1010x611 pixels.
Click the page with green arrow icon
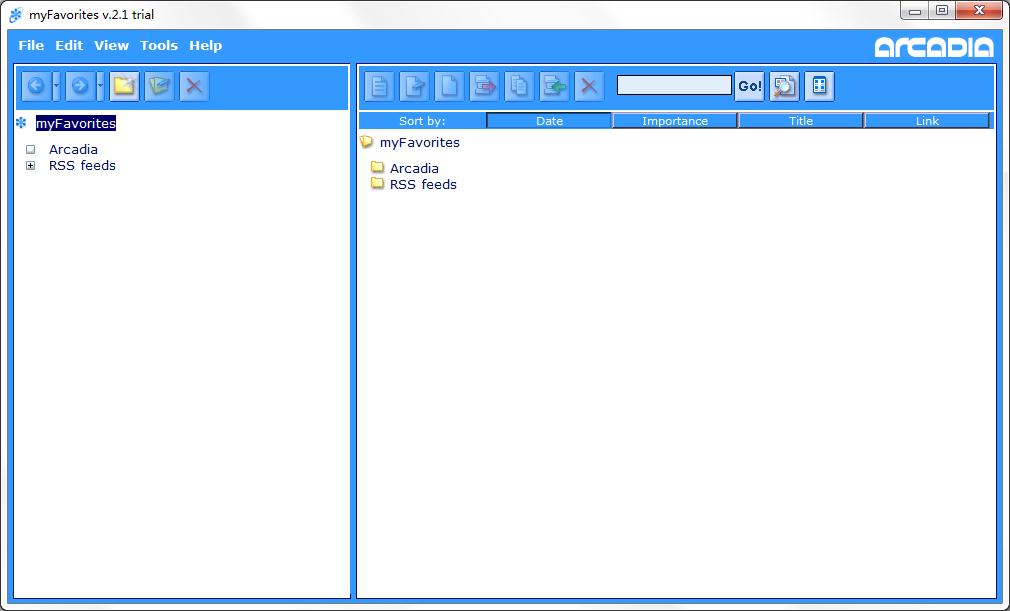(554, 87)
